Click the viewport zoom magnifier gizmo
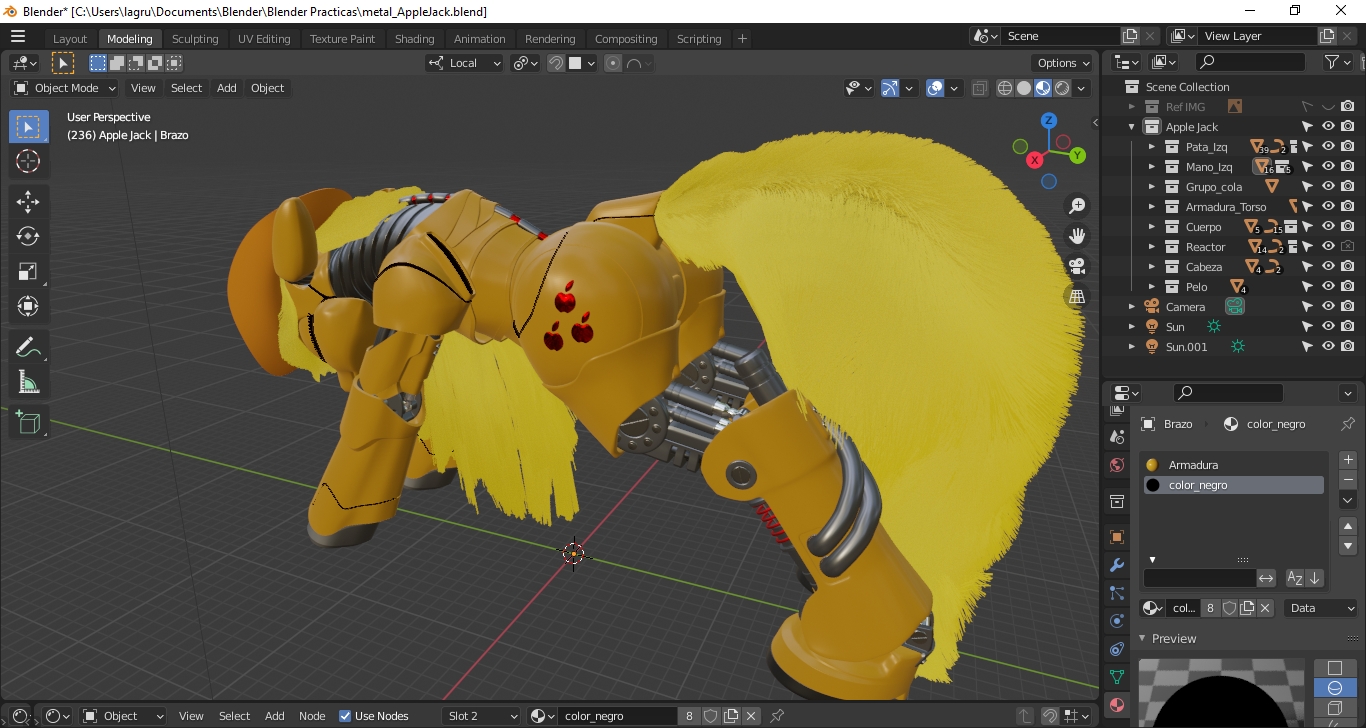 (1077, 206)
